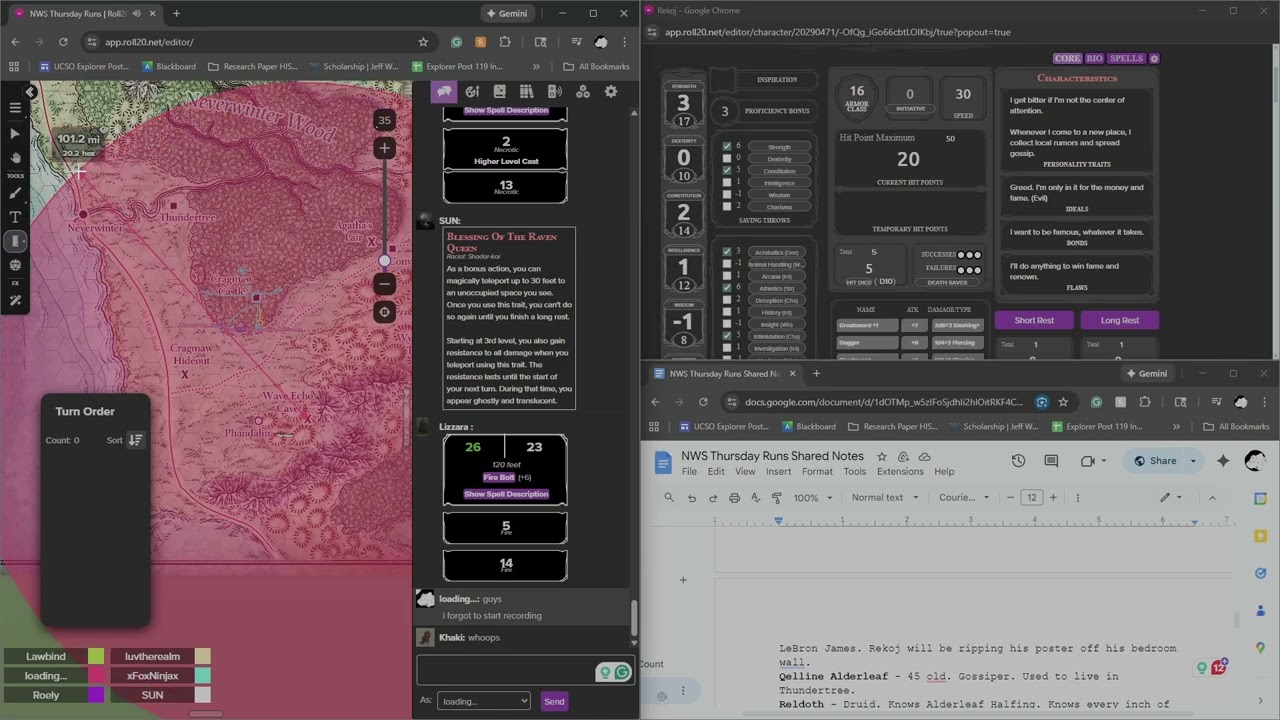Zoom out on the map with minus
Screen dimensions: 1280x720
(x=384, y=284)
